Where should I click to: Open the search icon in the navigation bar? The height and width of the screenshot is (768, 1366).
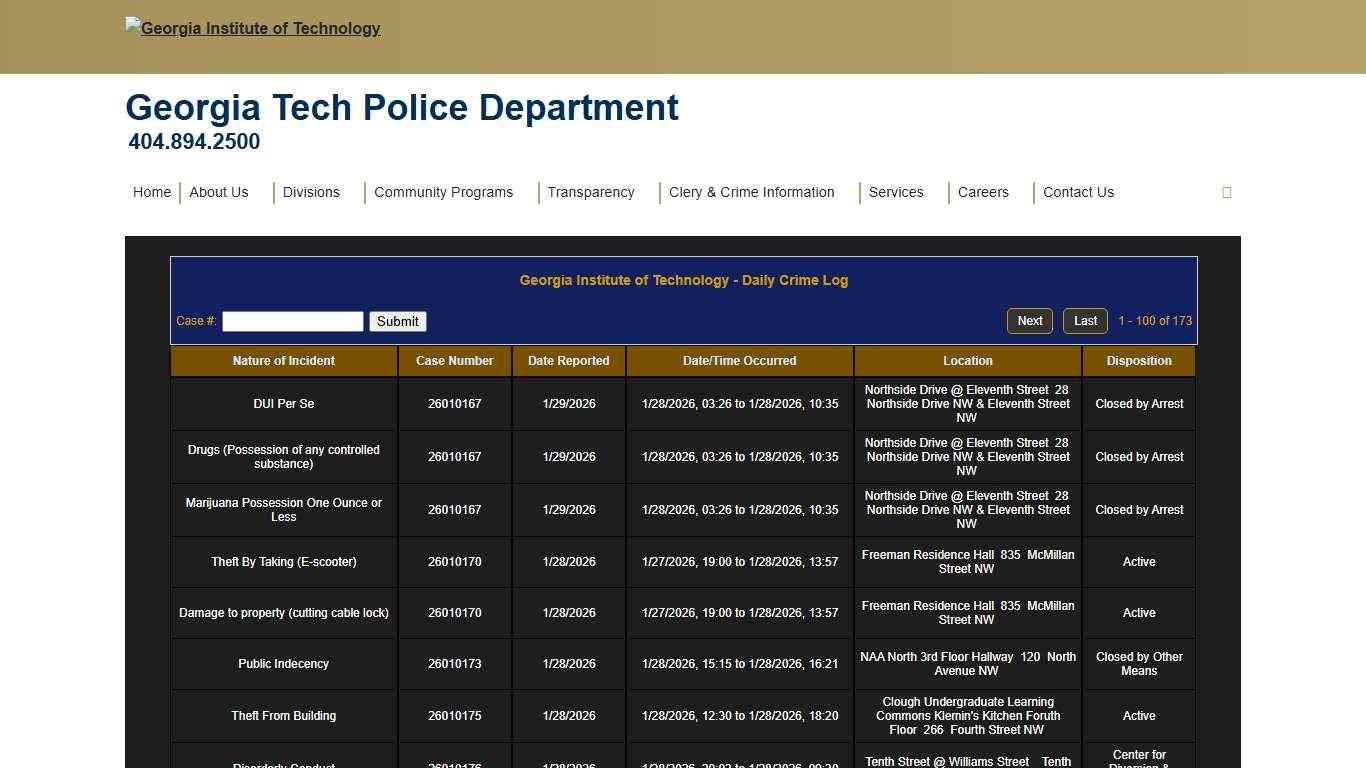1226,192
